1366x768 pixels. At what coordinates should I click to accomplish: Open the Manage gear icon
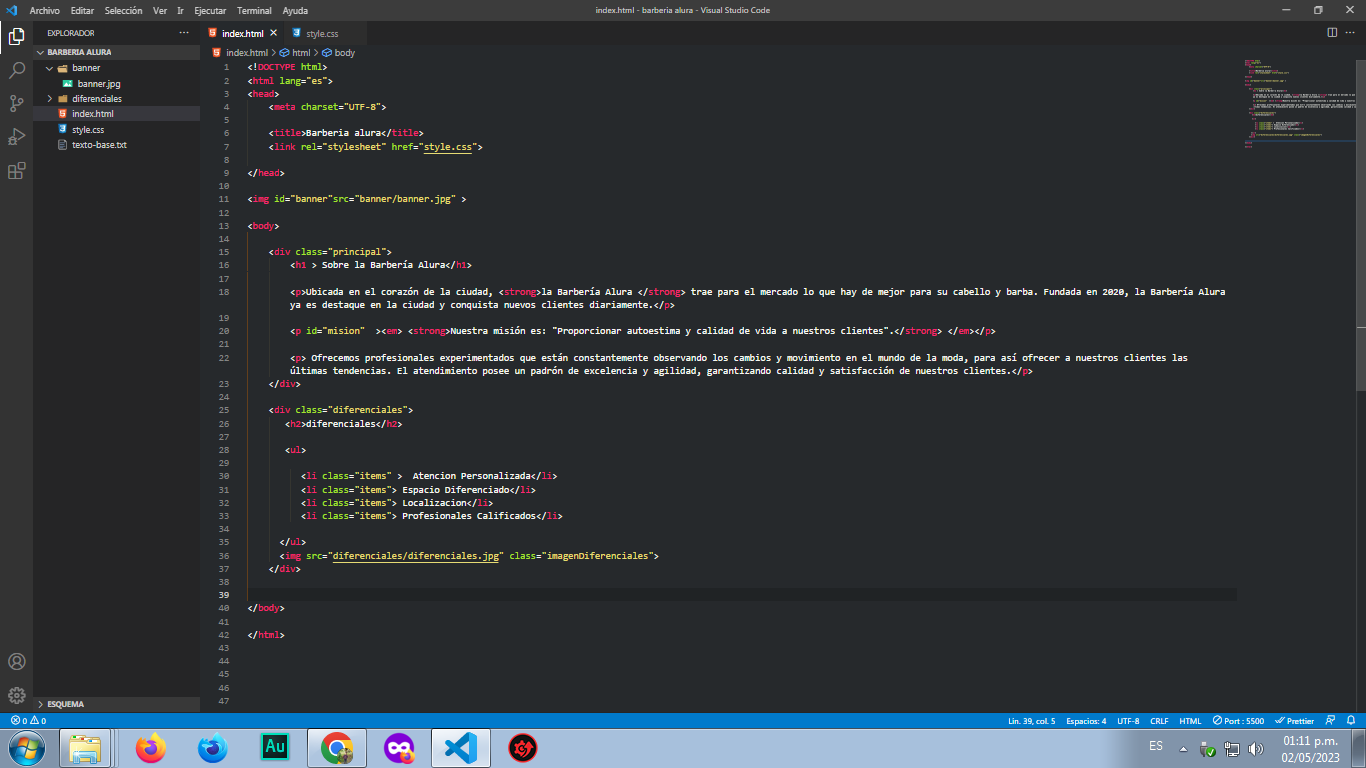16,695
